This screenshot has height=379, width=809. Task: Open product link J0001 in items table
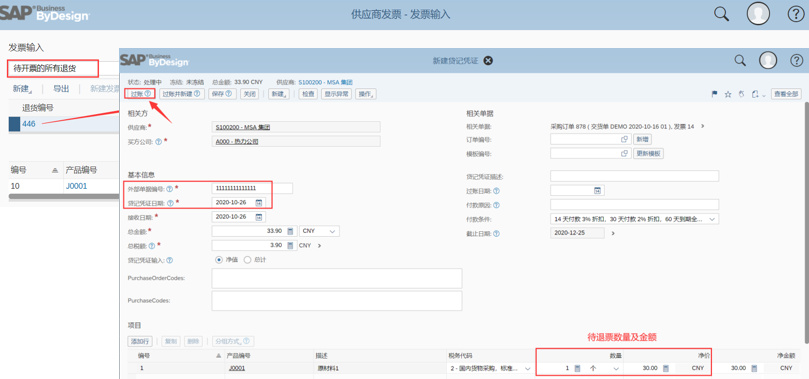(x=237, y=368)
